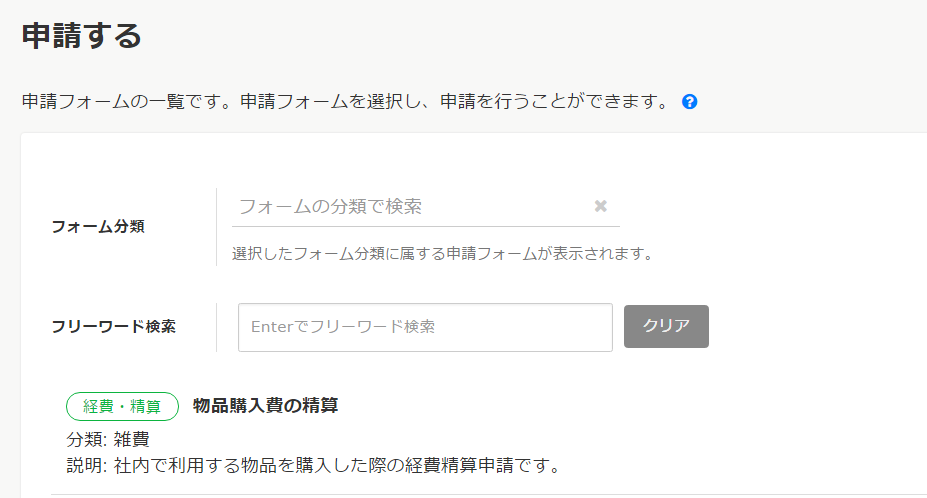Click the フリーワード検索 field label
927x498 pixels.
[x=113, y=327]
